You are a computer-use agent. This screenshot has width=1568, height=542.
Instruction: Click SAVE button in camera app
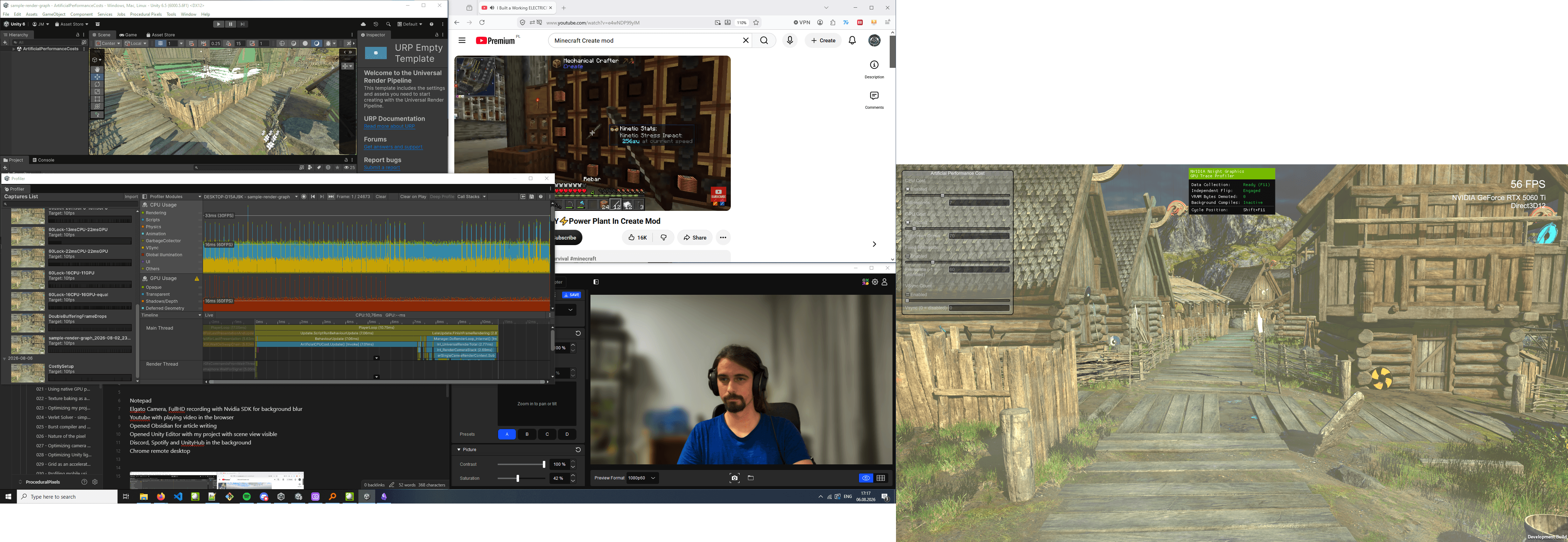[572, 295]
